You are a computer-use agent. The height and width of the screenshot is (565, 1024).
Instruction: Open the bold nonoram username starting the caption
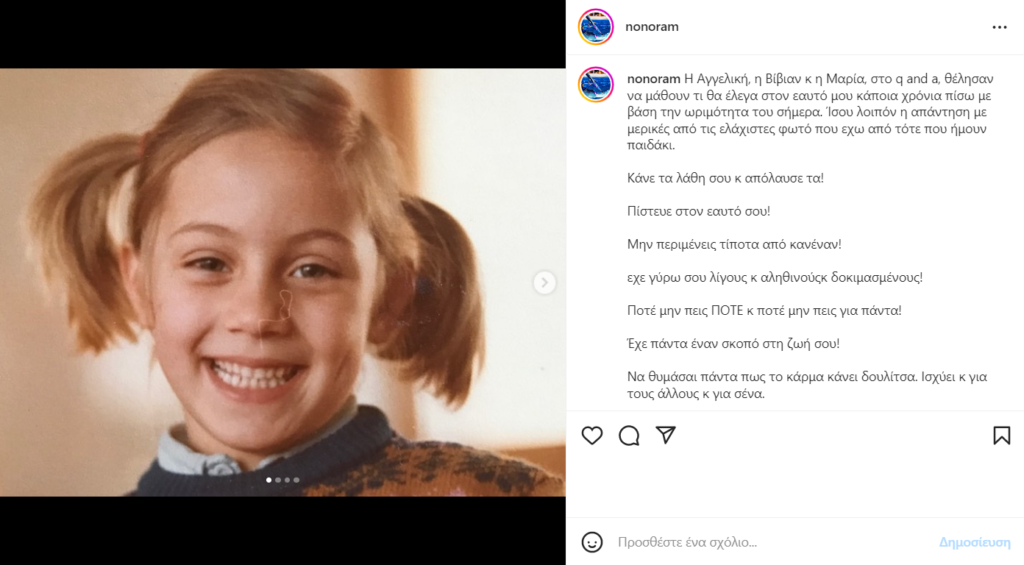pos(654,79)
